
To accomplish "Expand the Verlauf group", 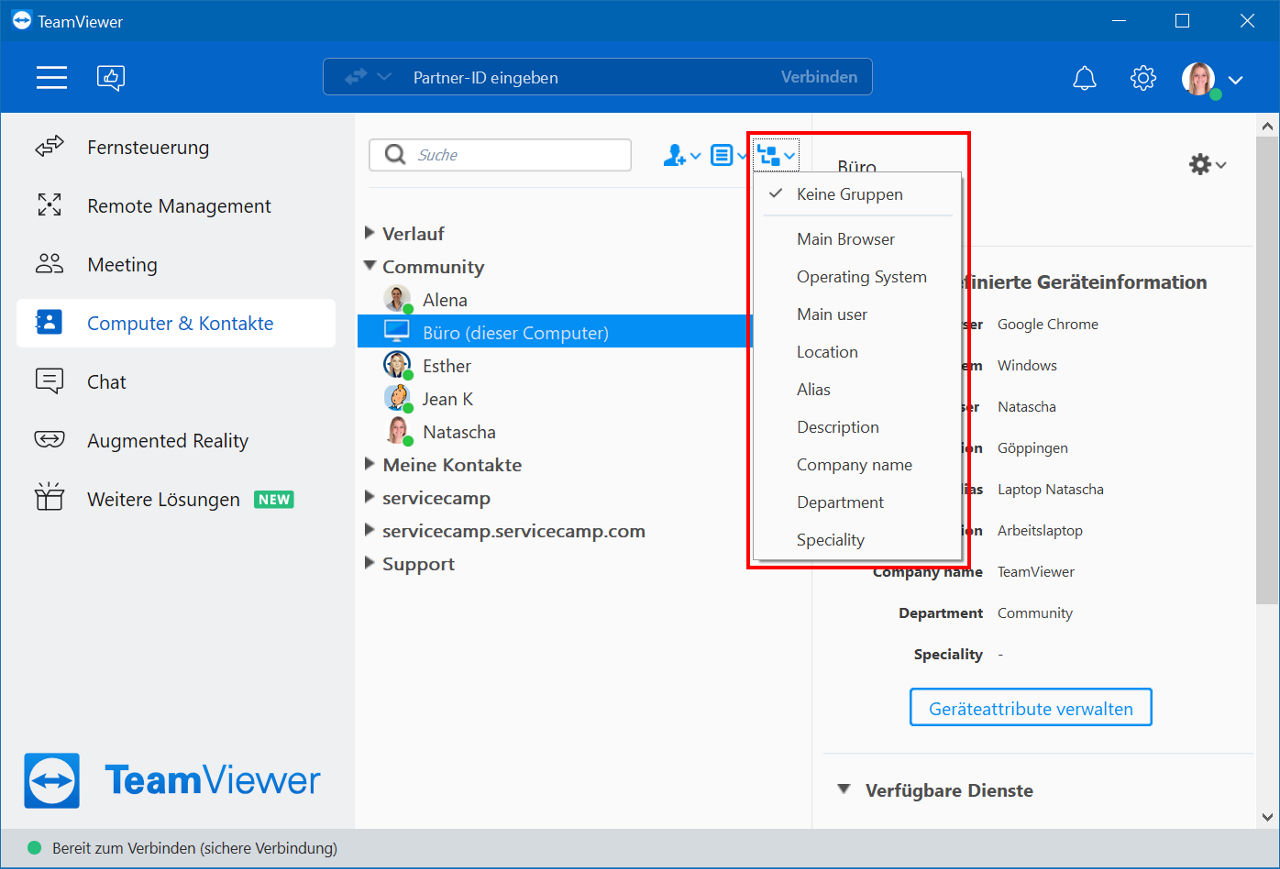I will (370, 233).
